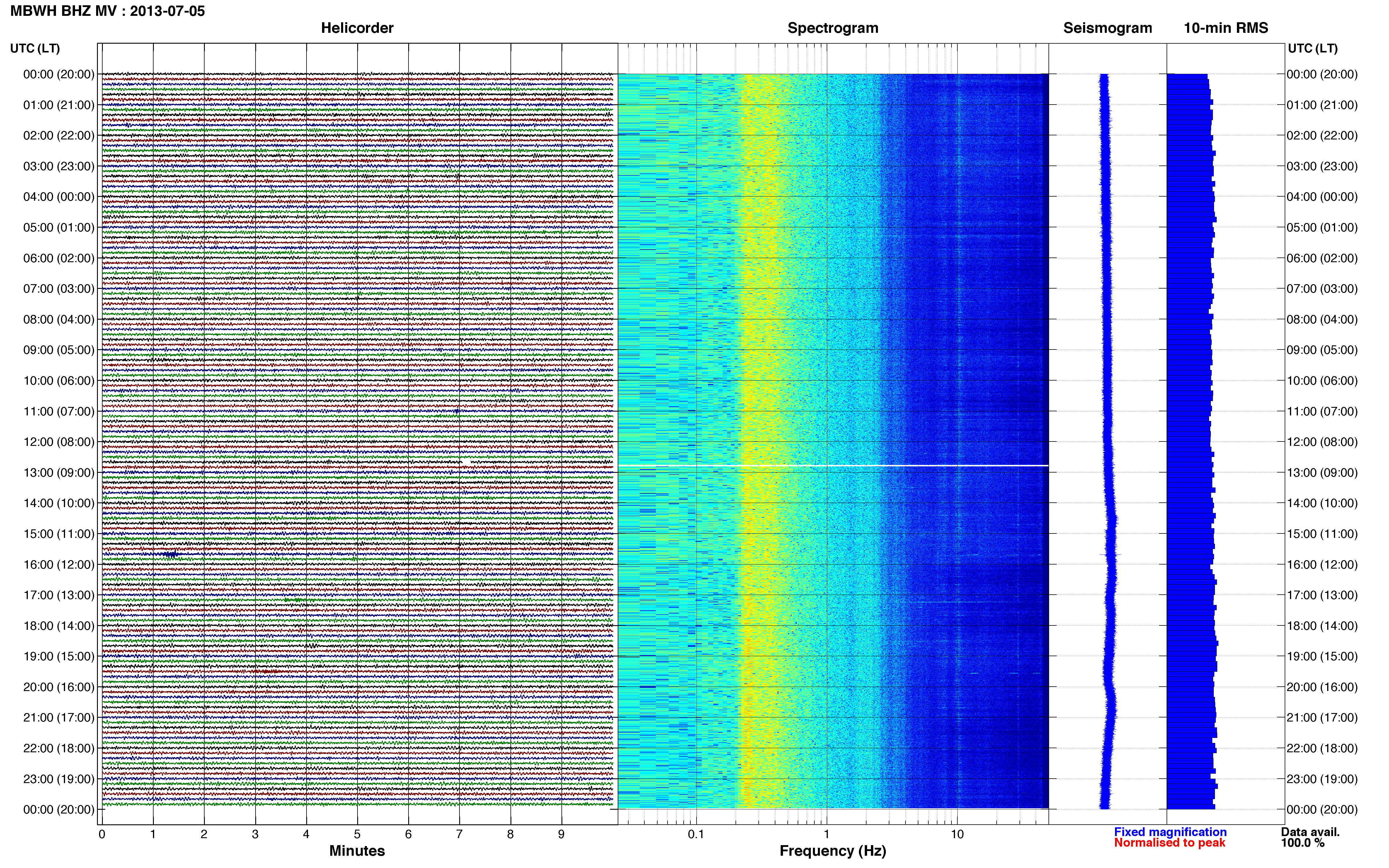
Task: Click the '10-min RMS' panel heading
Action: pos(1226,28)
